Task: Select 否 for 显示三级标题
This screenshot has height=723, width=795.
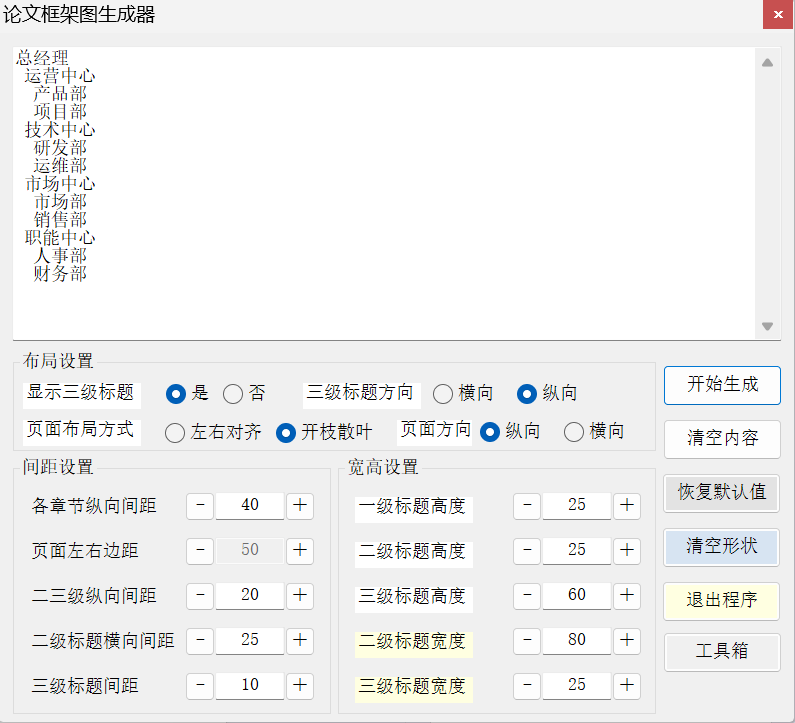Action: [233, 394]
